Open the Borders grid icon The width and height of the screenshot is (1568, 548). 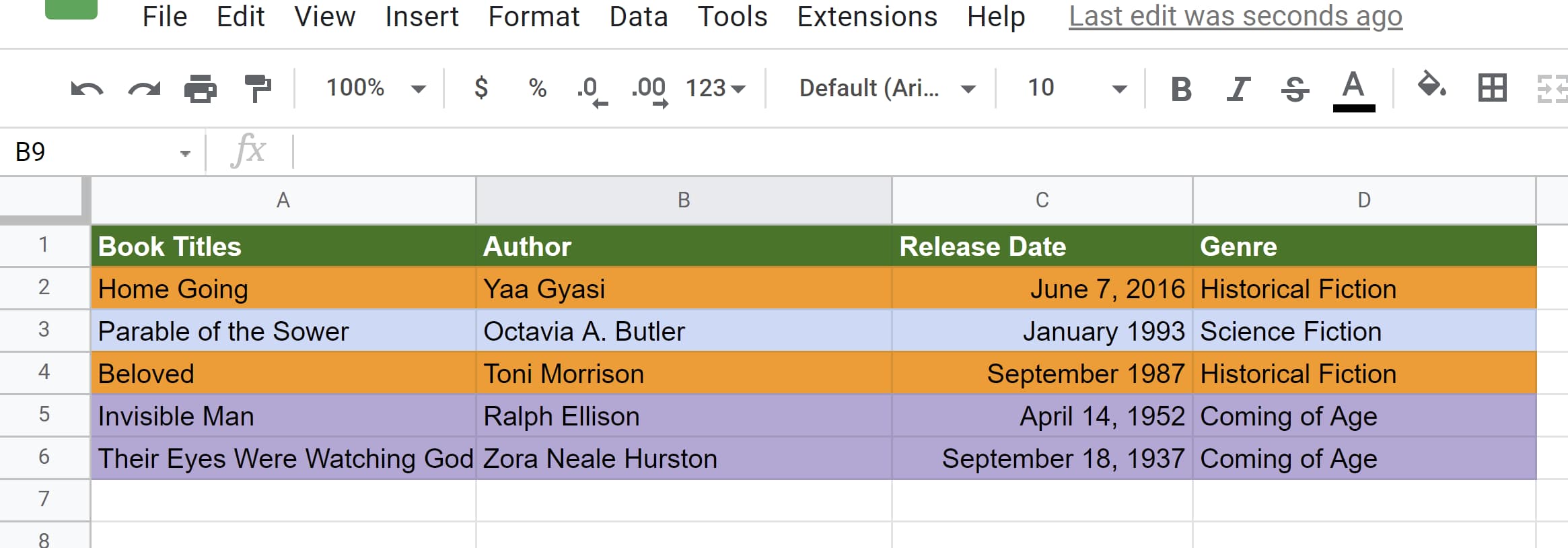(1492, 88)
